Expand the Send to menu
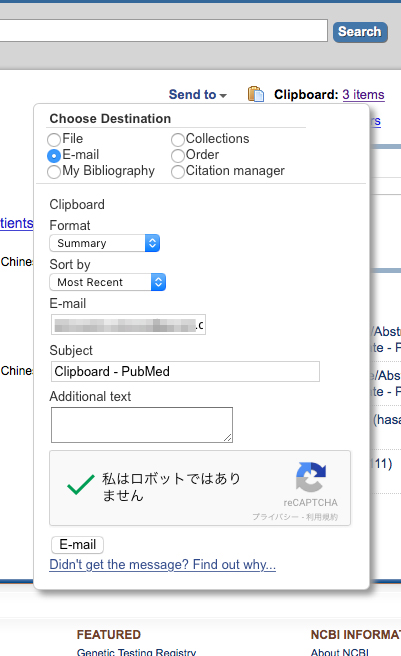Image resolution: width=401 pixels, height=656 pixels. [x=198, y=95]
